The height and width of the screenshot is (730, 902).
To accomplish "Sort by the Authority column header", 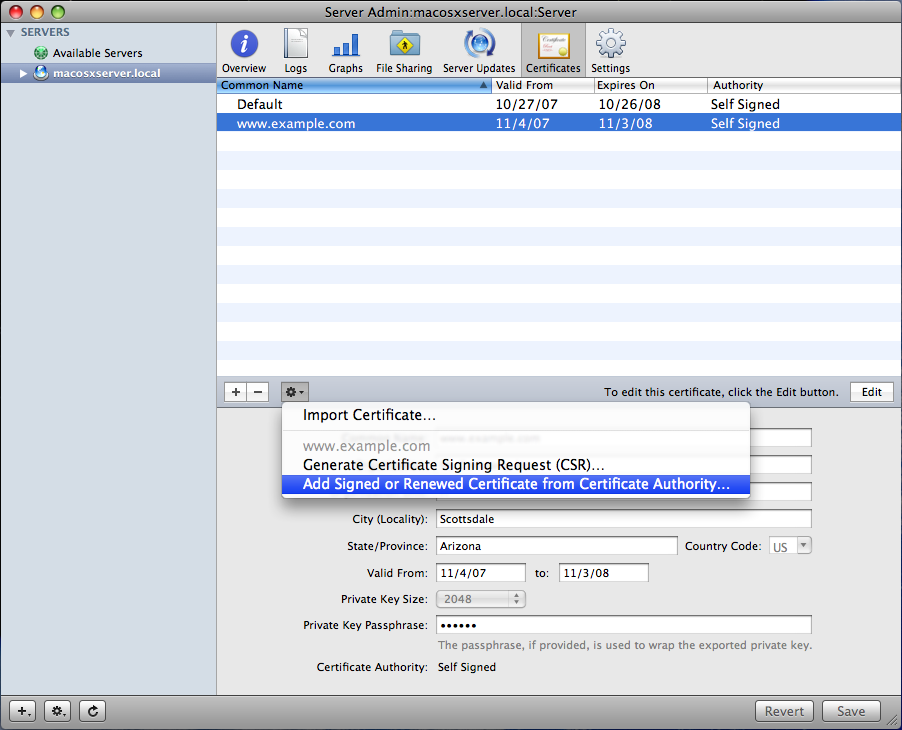I will pyautogui.click(x=804, y=85).
